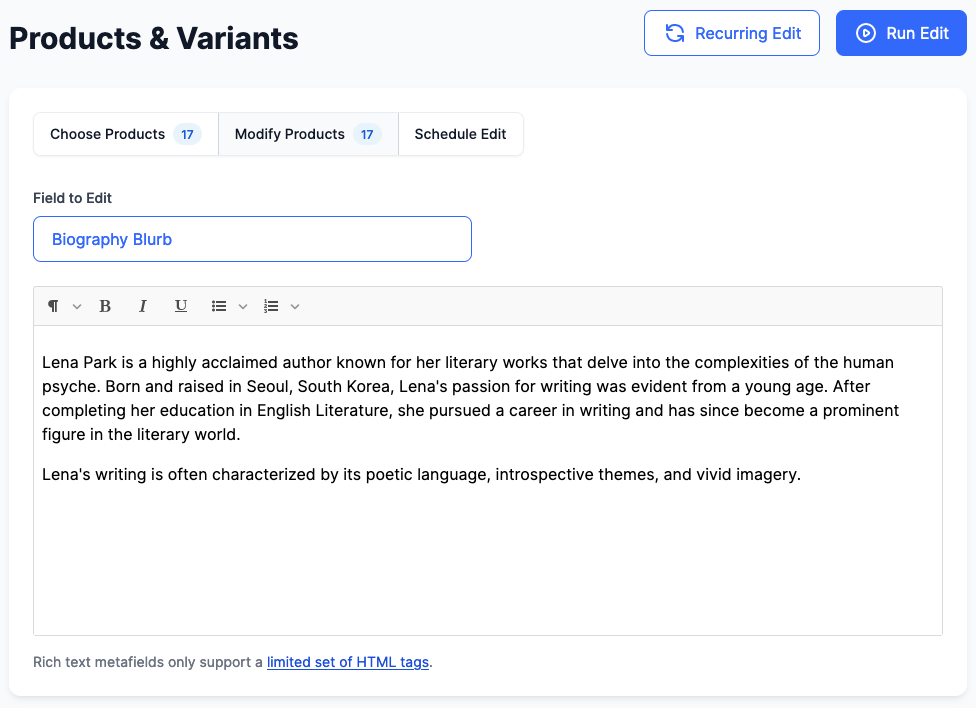Place the cursor in the Lena Park biography text
Viewport: 976px width, 708px height.
pyautogui.click(x=471, y=398)
